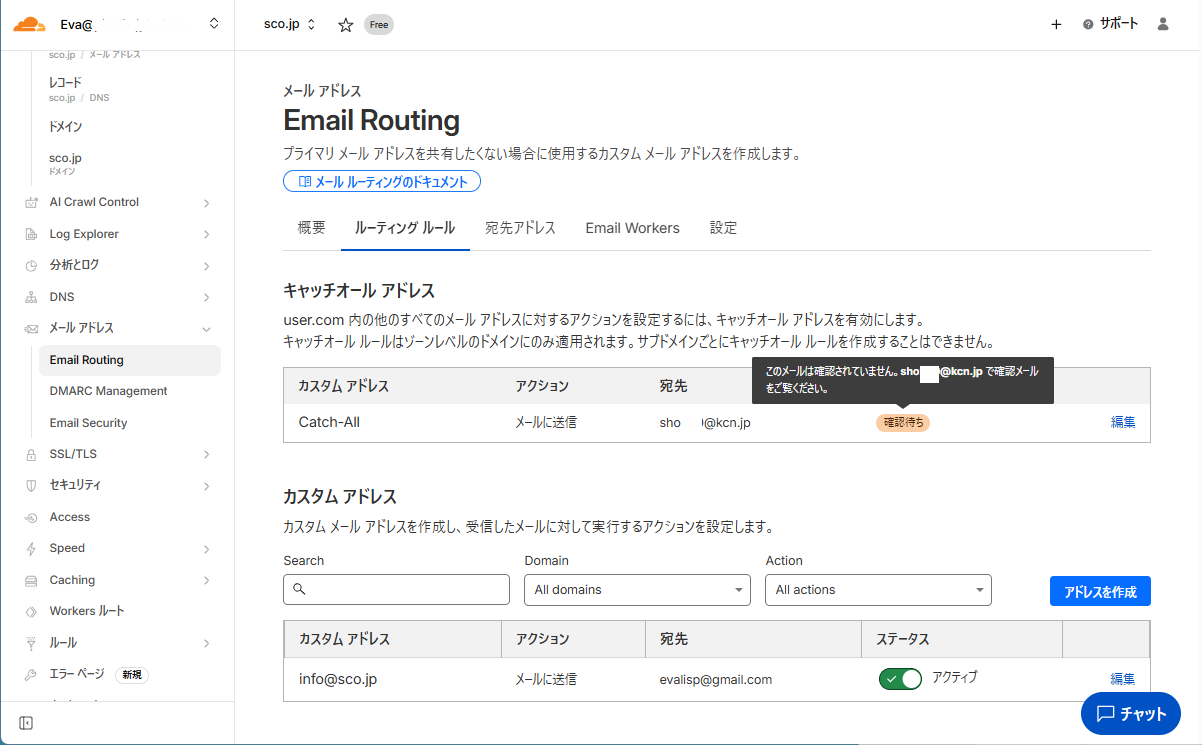Image resolution: width=1202 pixels, height=745 pixels.
Task: Click the custom address Search field
Action: (x=397, y=590)
